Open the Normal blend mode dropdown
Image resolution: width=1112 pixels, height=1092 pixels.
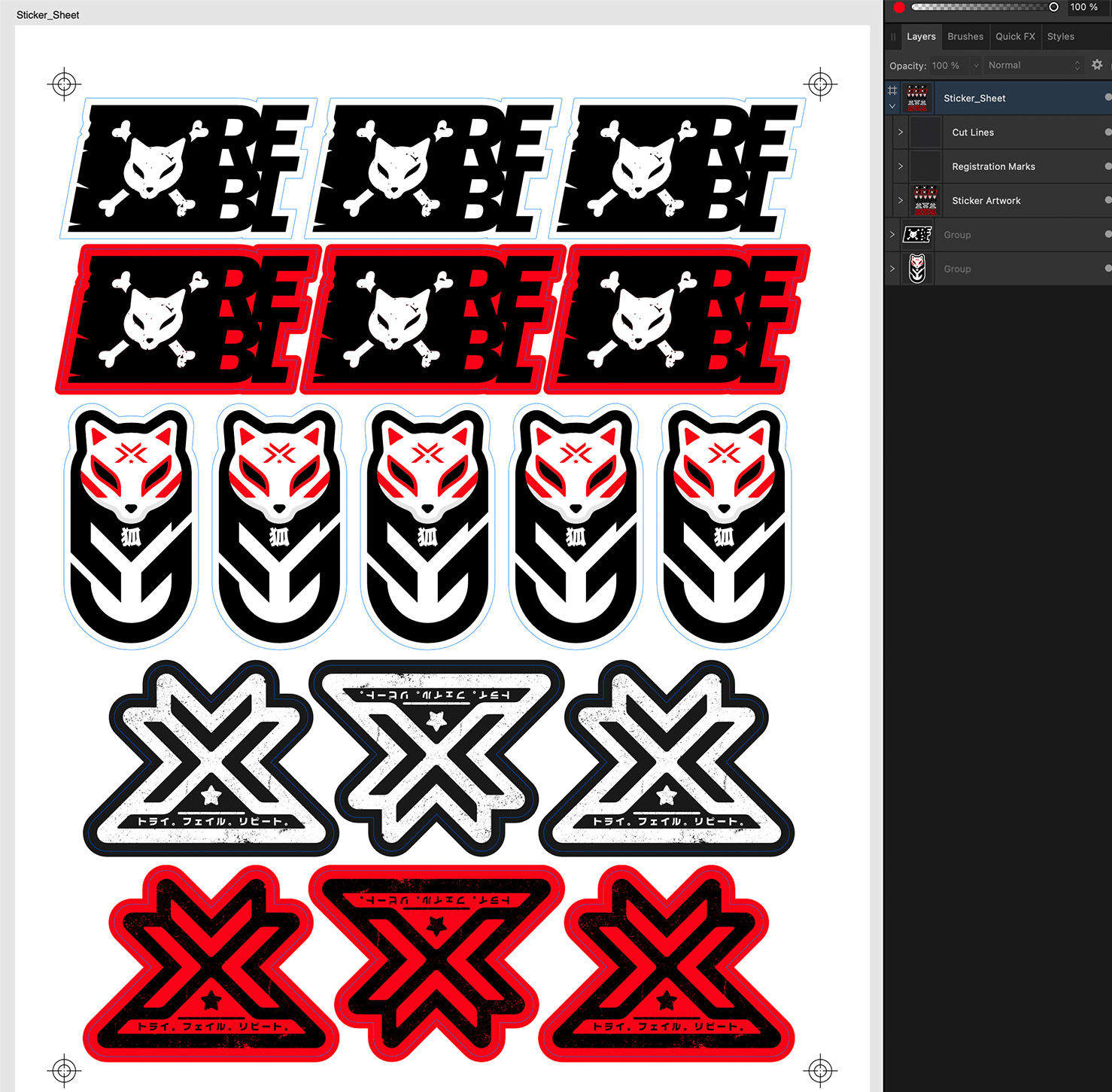click(1034, 65)
